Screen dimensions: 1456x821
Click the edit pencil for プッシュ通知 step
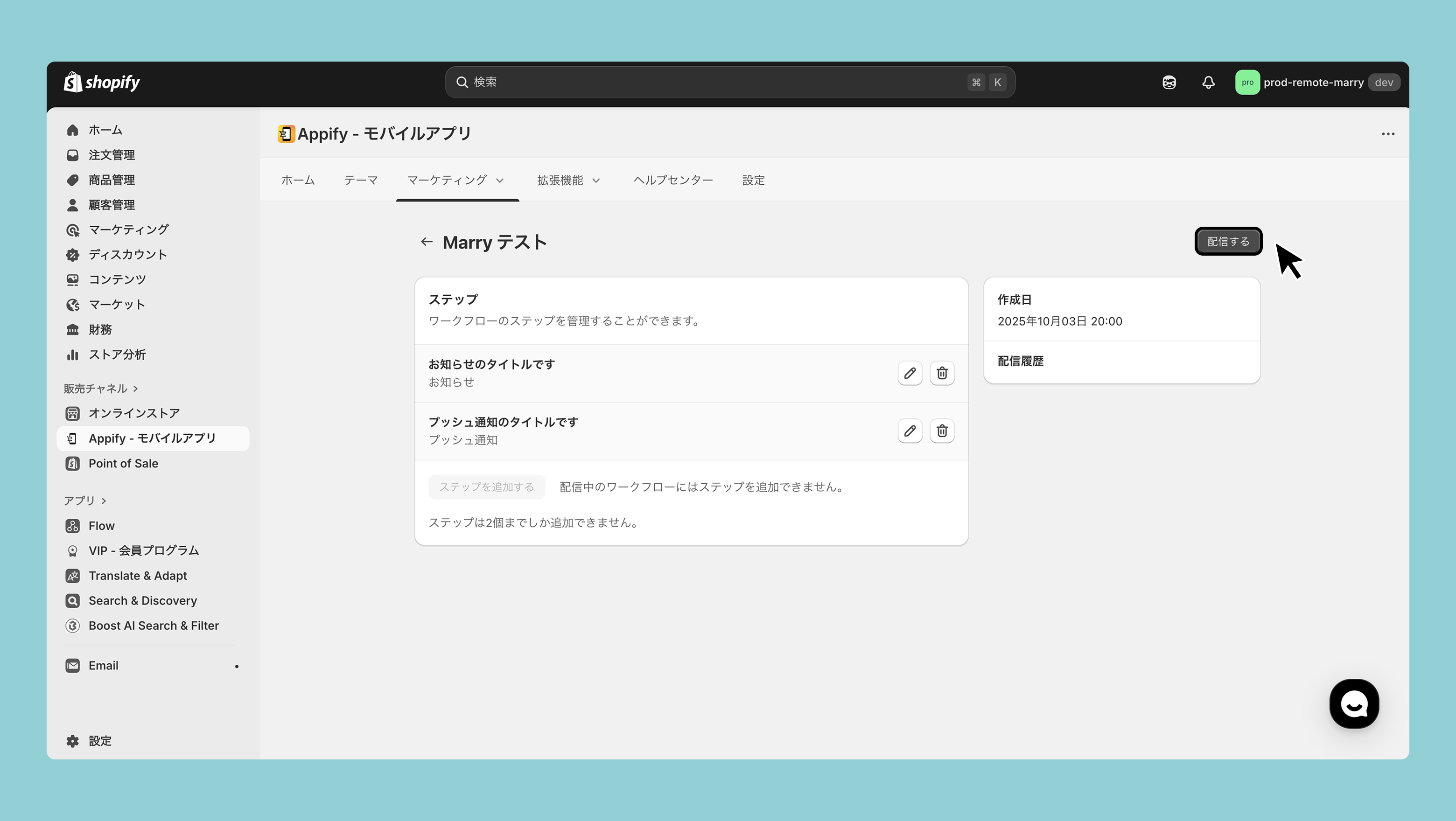(x=910, y=431)
